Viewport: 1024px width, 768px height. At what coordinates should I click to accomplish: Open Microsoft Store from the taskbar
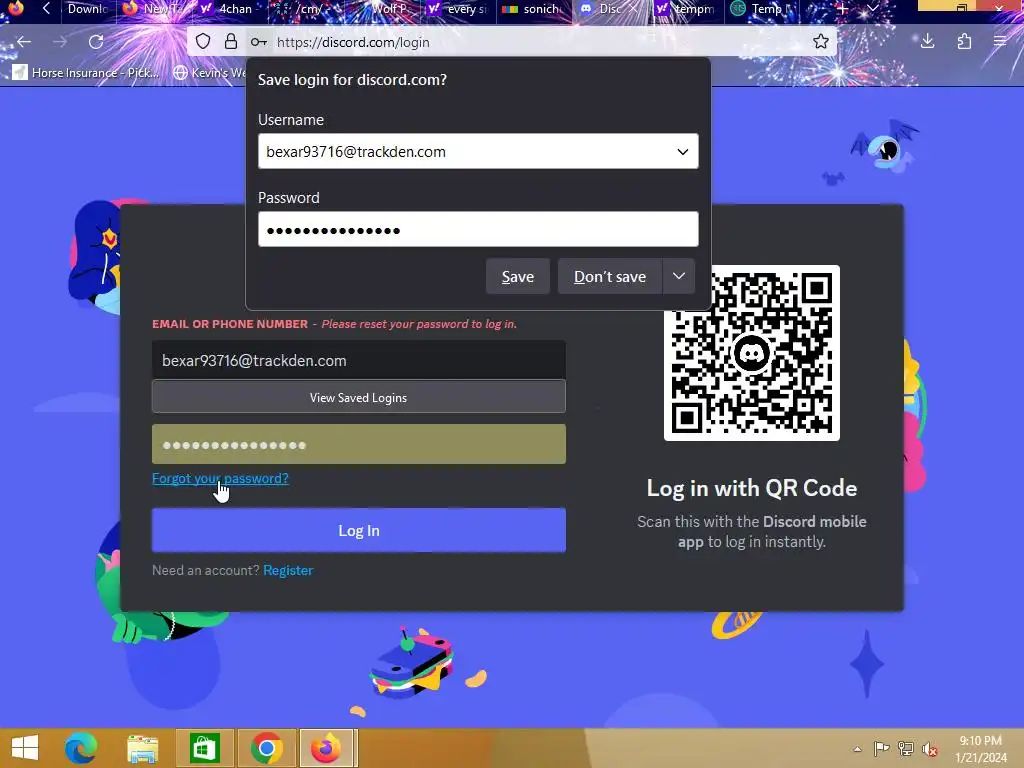click(x=204, y=748)
